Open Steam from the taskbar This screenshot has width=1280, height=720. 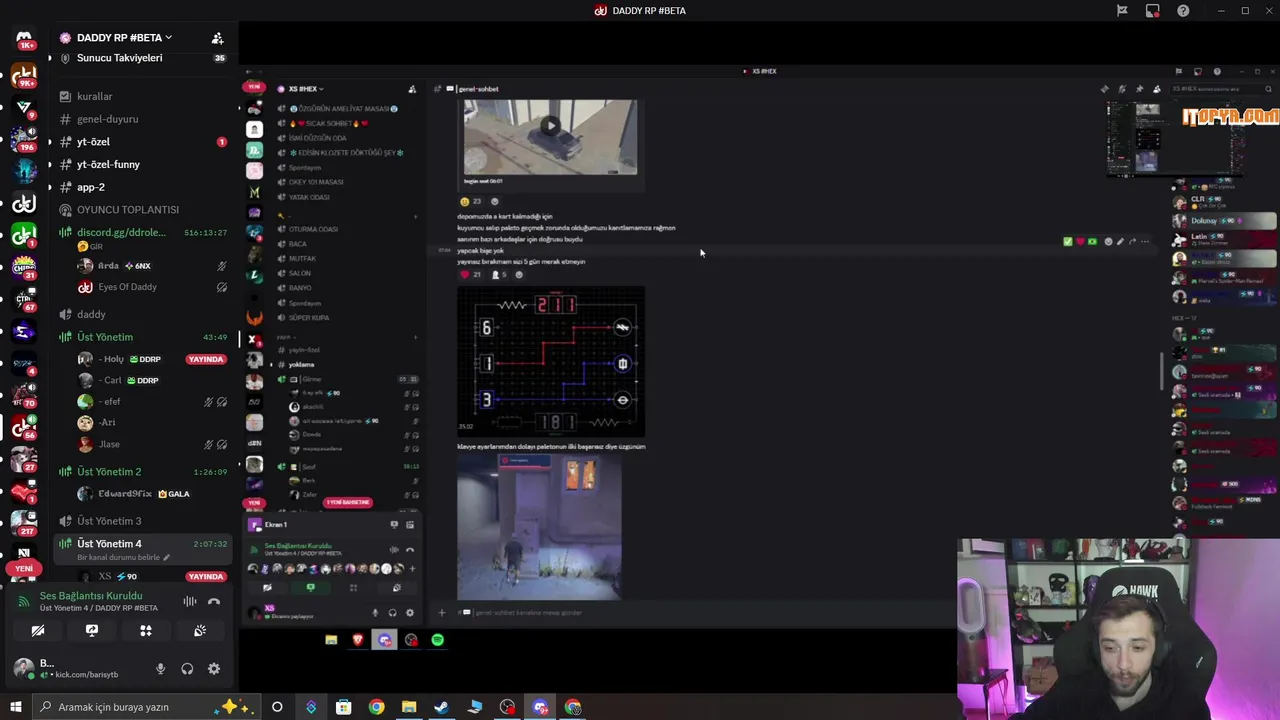(x=441, y=707)
